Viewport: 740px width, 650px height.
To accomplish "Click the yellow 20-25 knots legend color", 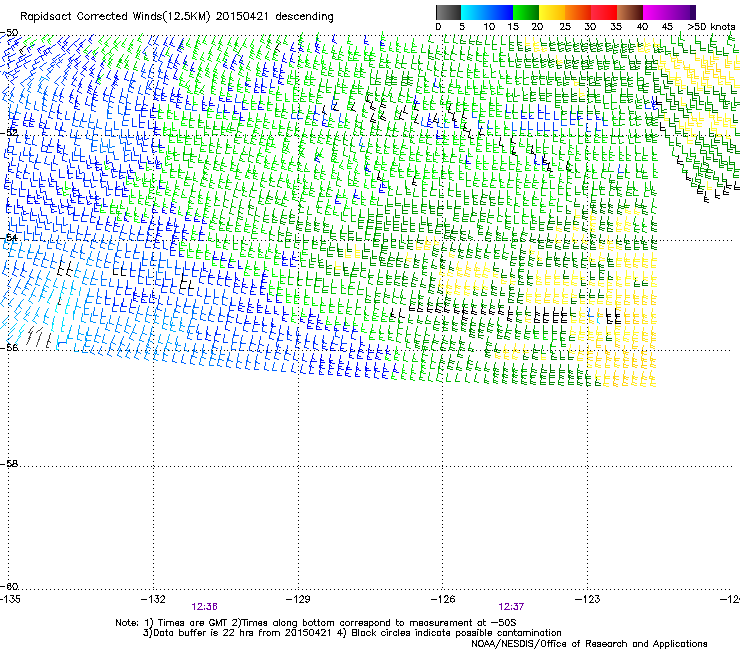I will point(552,12).
